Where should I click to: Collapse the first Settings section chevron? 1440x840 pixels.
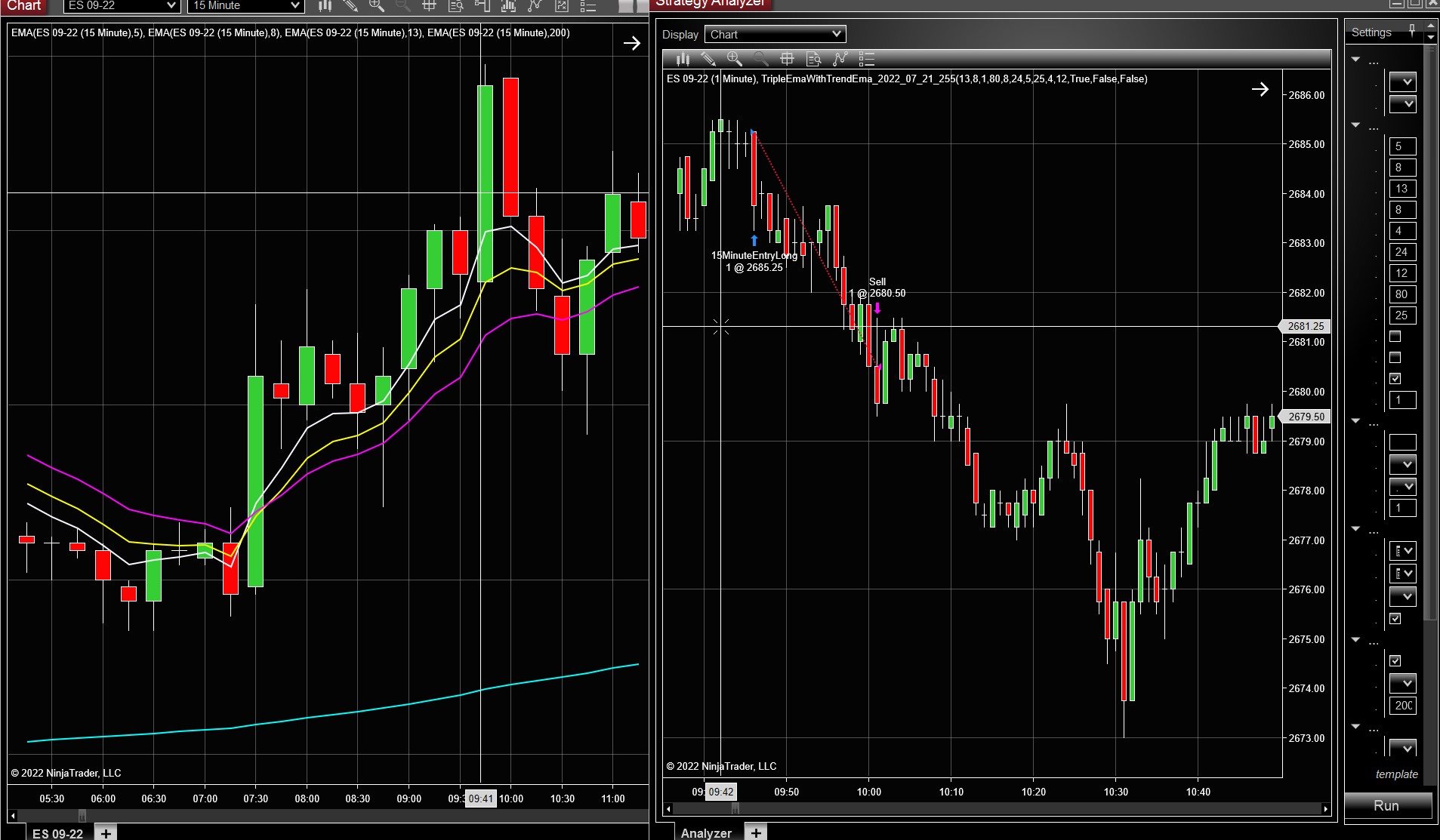click(x=1355, y=59)
